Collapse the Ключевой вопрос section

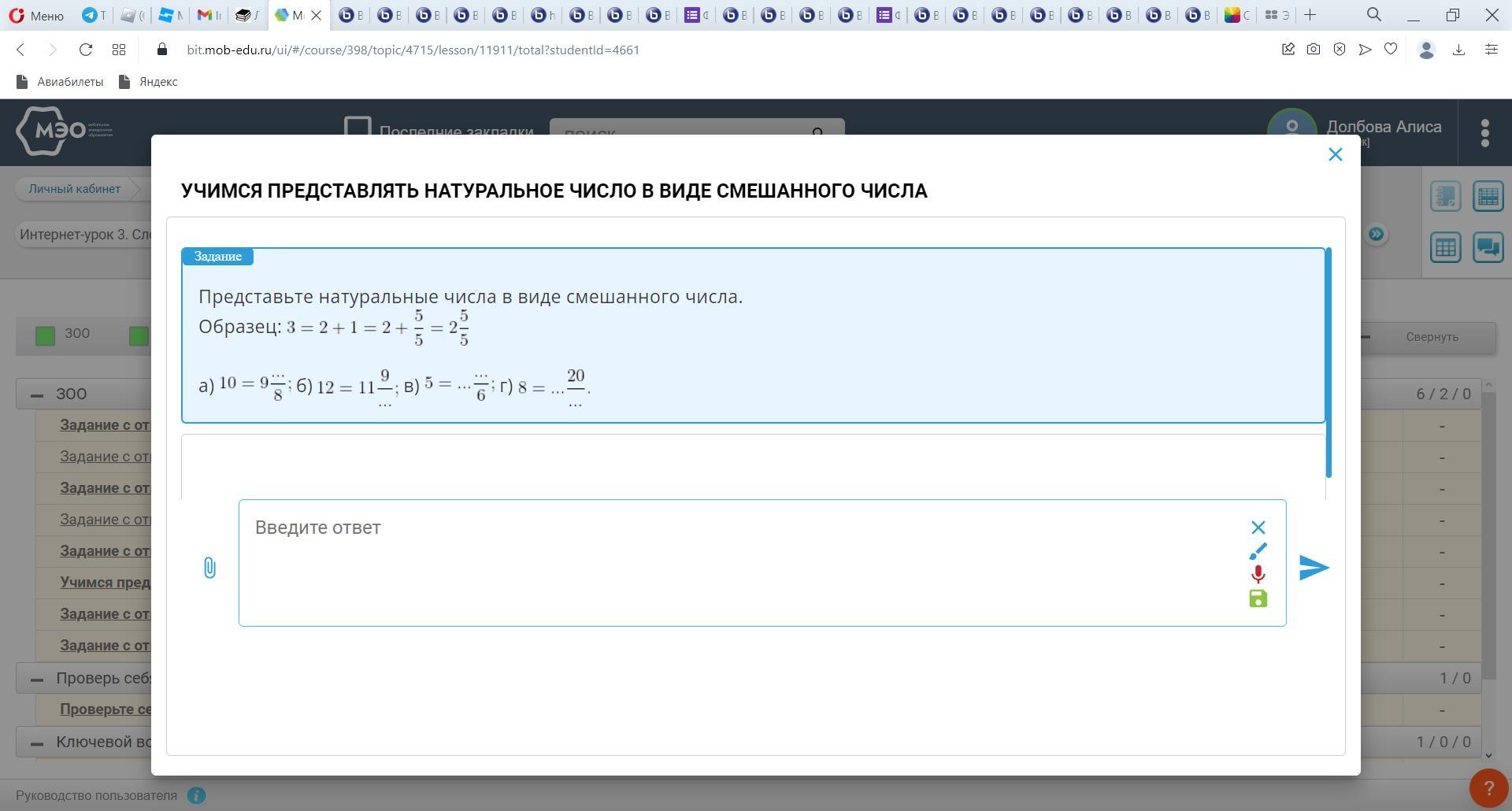coord(37,742)
